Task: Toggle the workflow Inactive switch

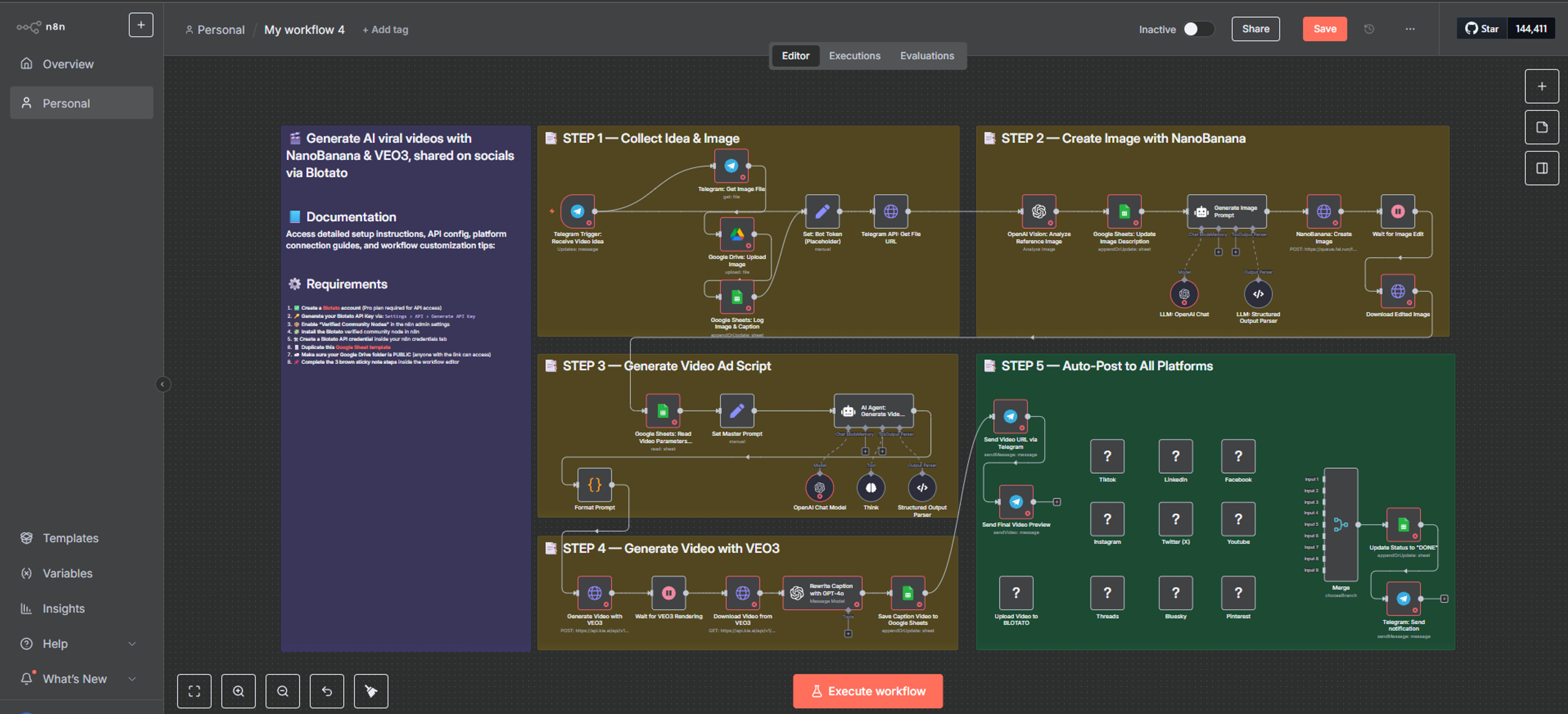Action: point(1198,29)
